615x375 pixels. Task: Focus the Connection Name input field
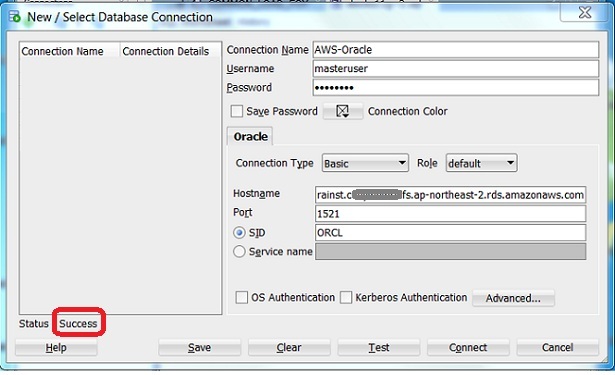(x=456, y=50)
